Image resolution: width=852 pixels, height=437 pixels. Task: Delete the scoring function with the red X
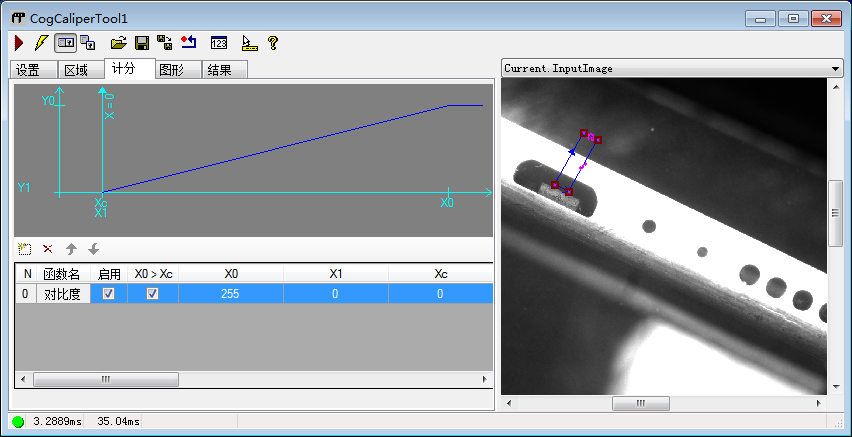click(47, 249)
